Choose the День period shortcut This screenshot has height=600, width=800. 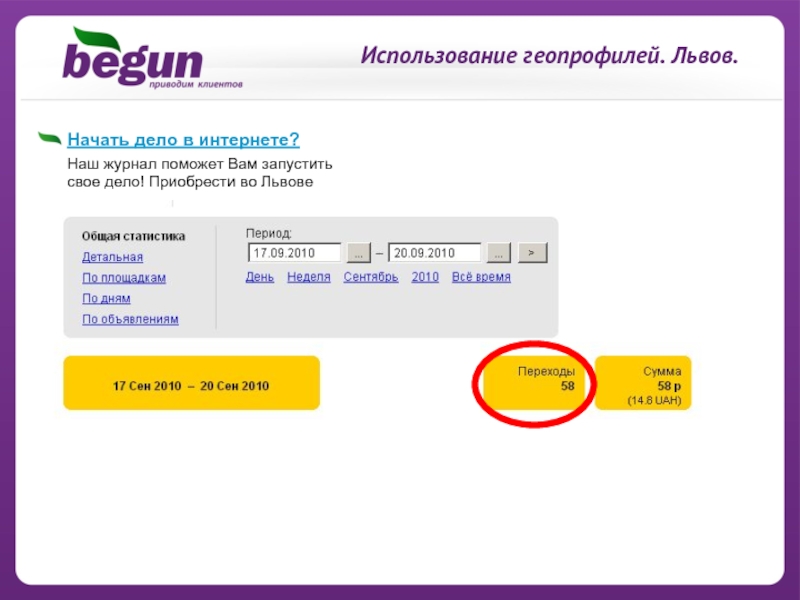(x=260, y=277)
